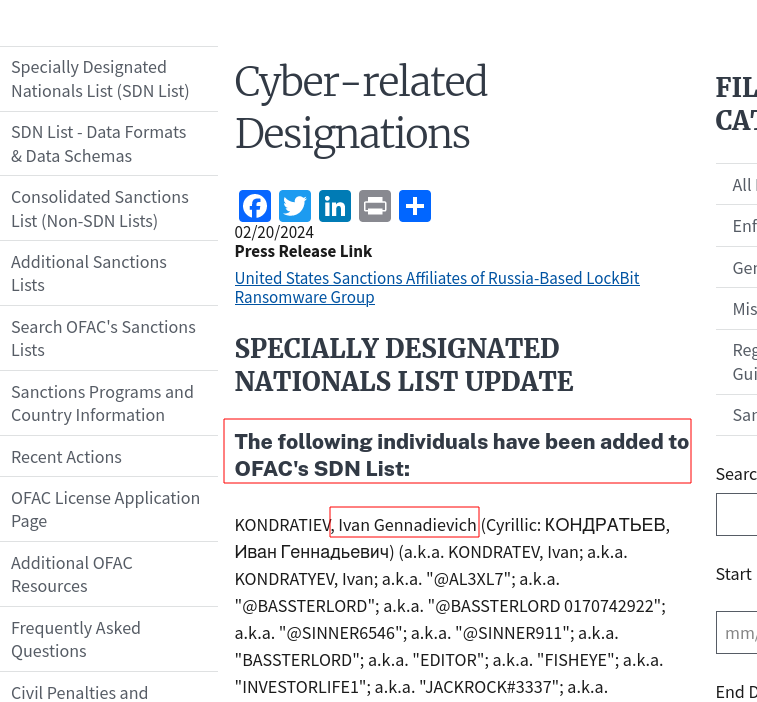
Task: Click the LinkedIn share icon
Action: pos(335,206)
